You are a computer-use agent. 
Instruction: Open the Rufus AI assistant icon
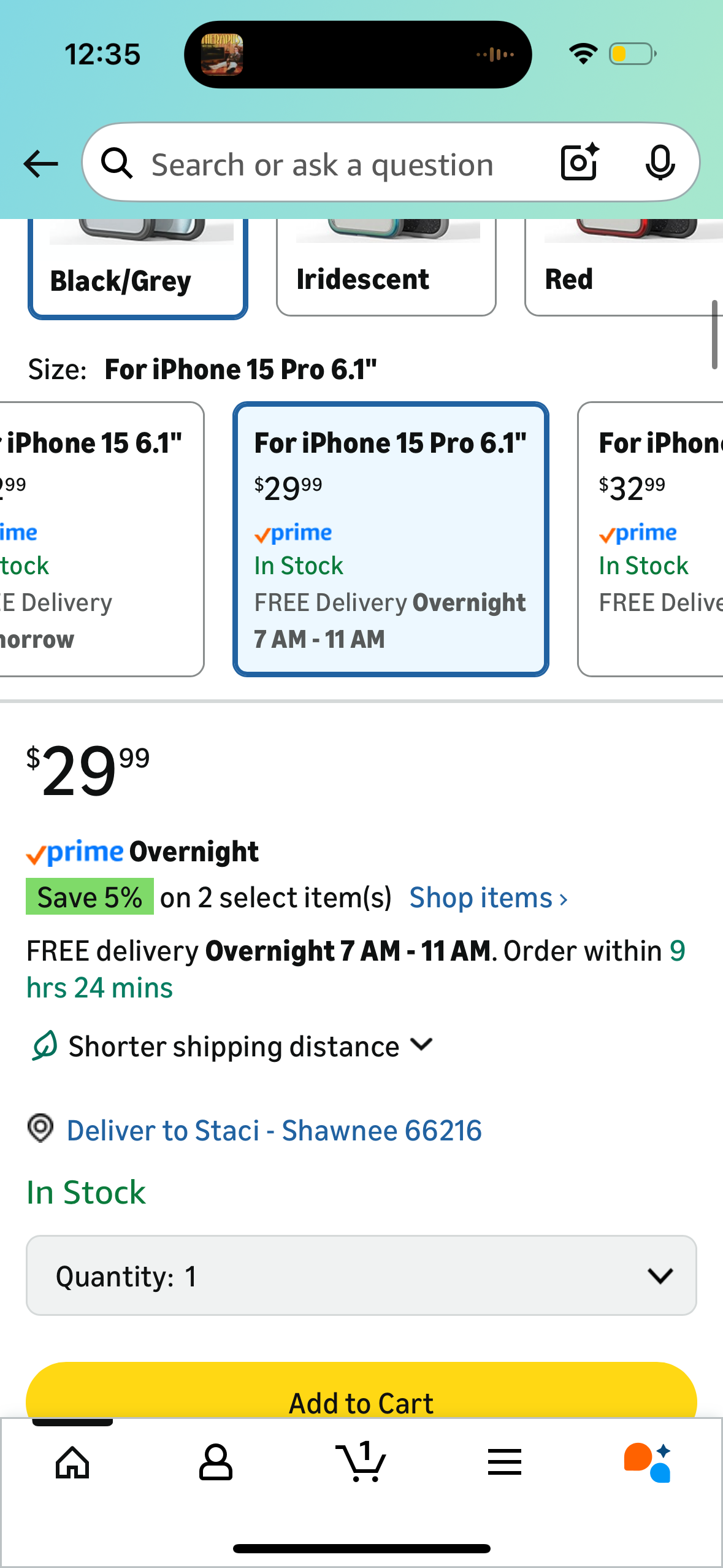click(x=648, y=1462)
